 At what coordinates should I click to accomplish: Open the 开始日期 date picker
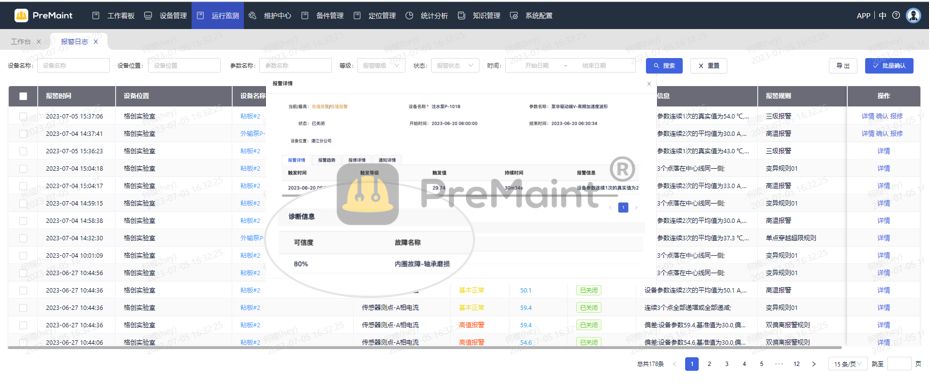(537, 66)
